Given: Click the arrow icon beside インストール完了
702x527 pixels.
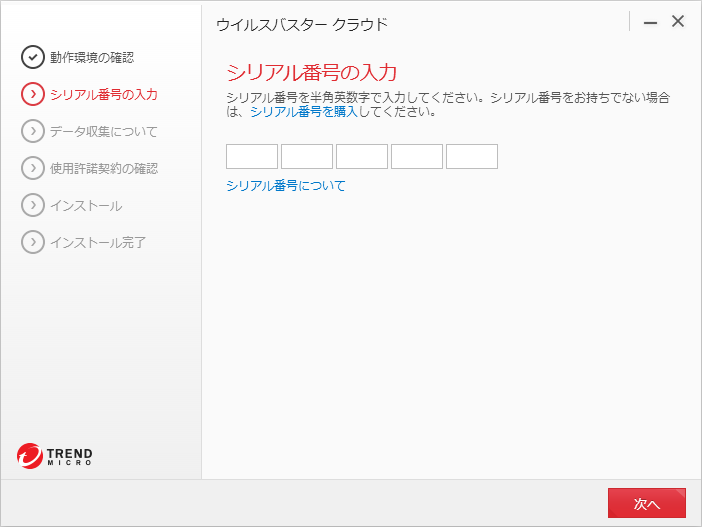Looking at the screenshot, I should [32, 242].
